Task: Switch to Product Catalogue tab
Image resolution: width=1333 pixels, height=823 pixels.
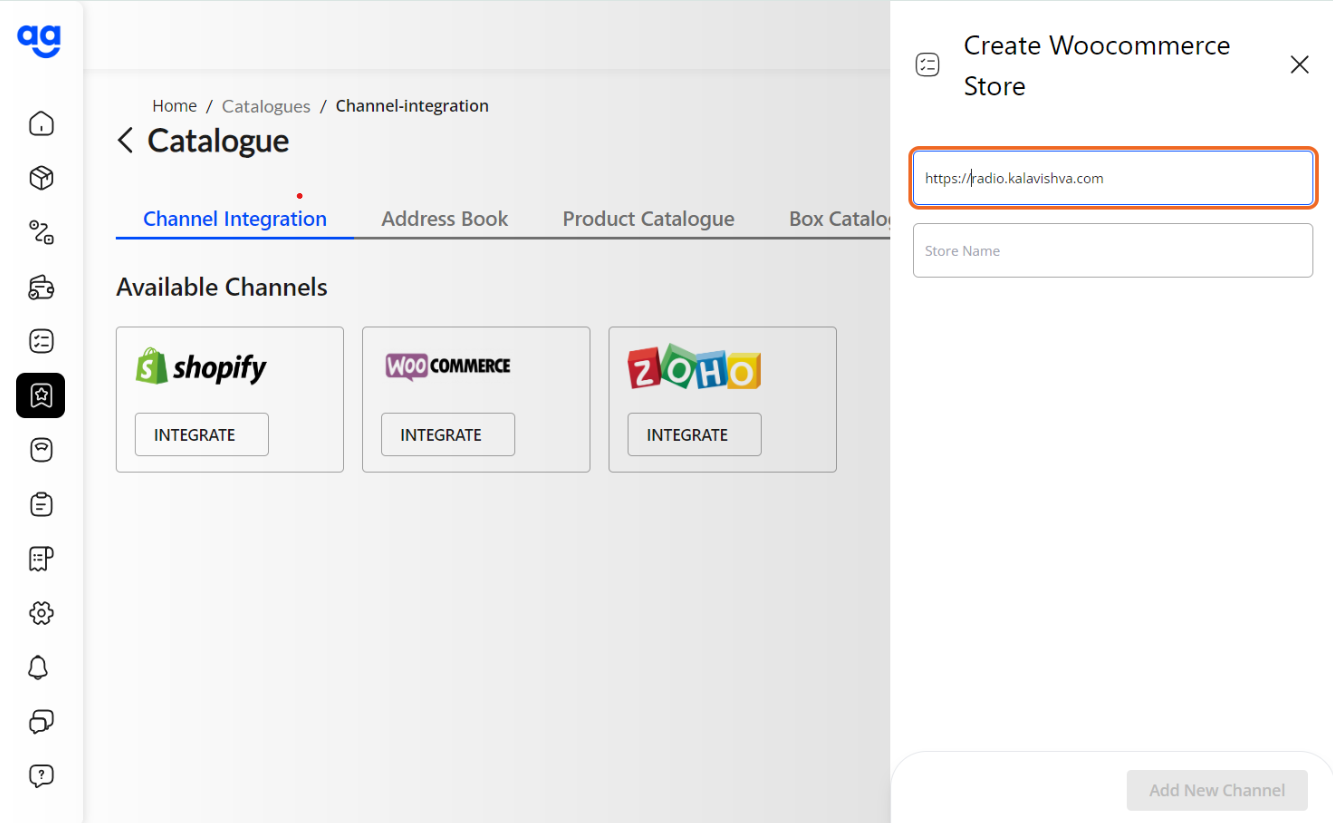Action: tap(648, 219)
